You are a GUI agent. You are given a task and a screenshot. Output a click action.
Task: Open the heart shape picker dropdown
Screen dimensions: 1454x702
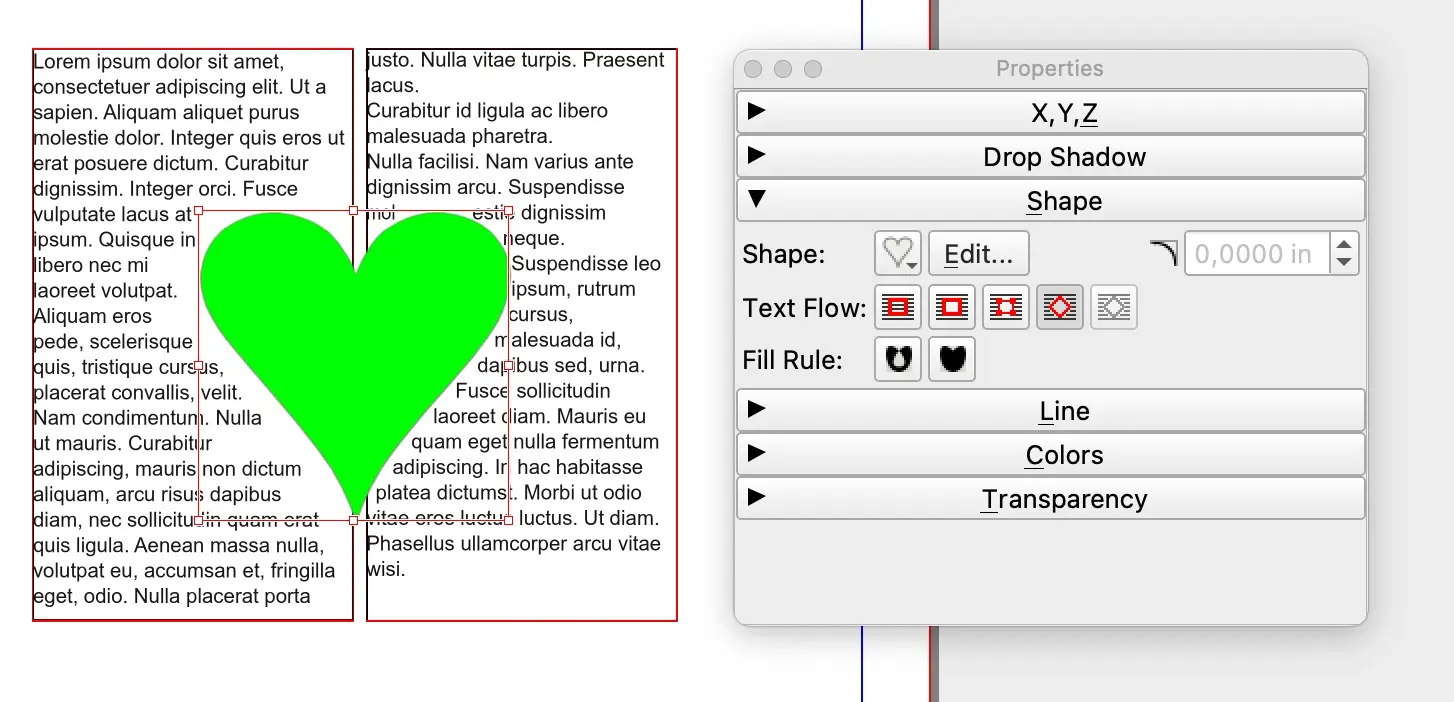tap(898, 254)
